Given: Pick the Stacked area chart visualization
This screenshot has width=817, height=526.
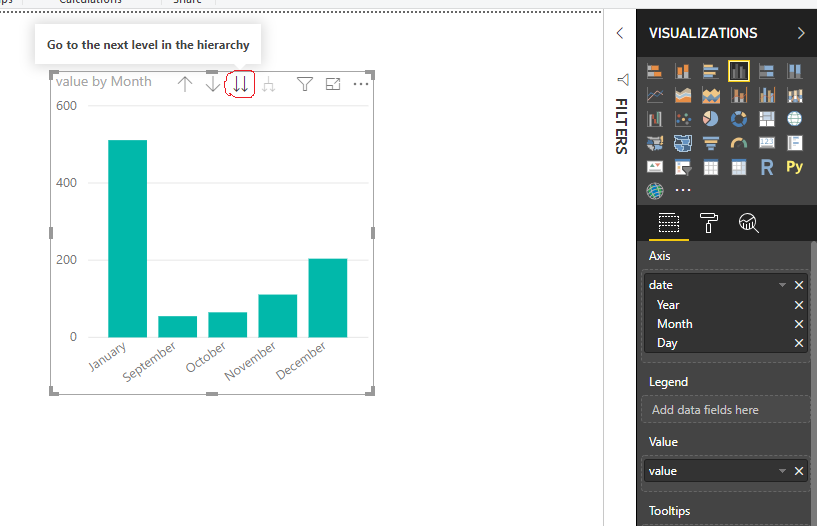Looking at the screenshot, I should click(711, 95).
